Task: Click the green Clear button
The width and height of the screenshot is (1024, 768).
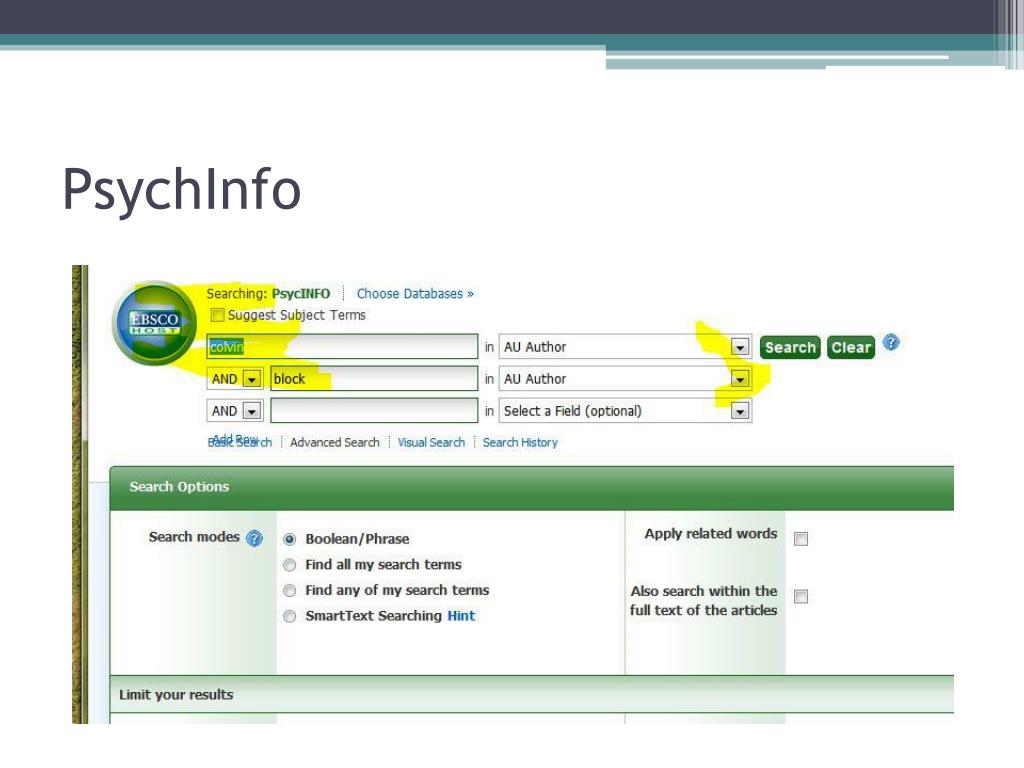Action: (x=851, y=347)
